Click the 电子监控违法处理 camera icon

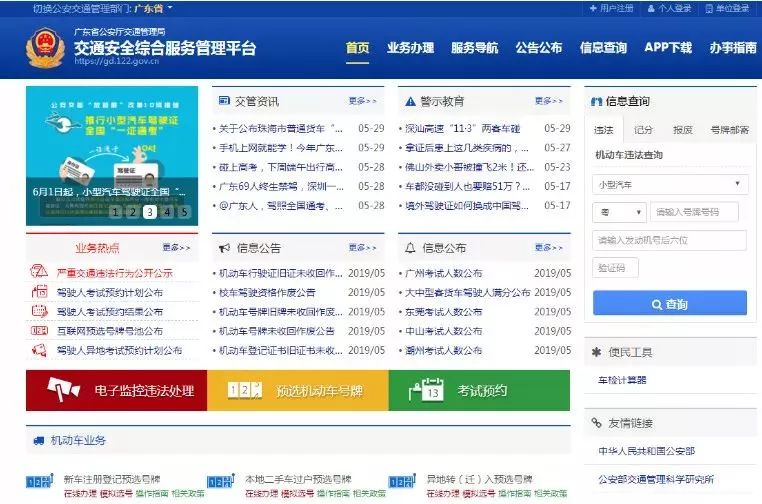[63, 389]
